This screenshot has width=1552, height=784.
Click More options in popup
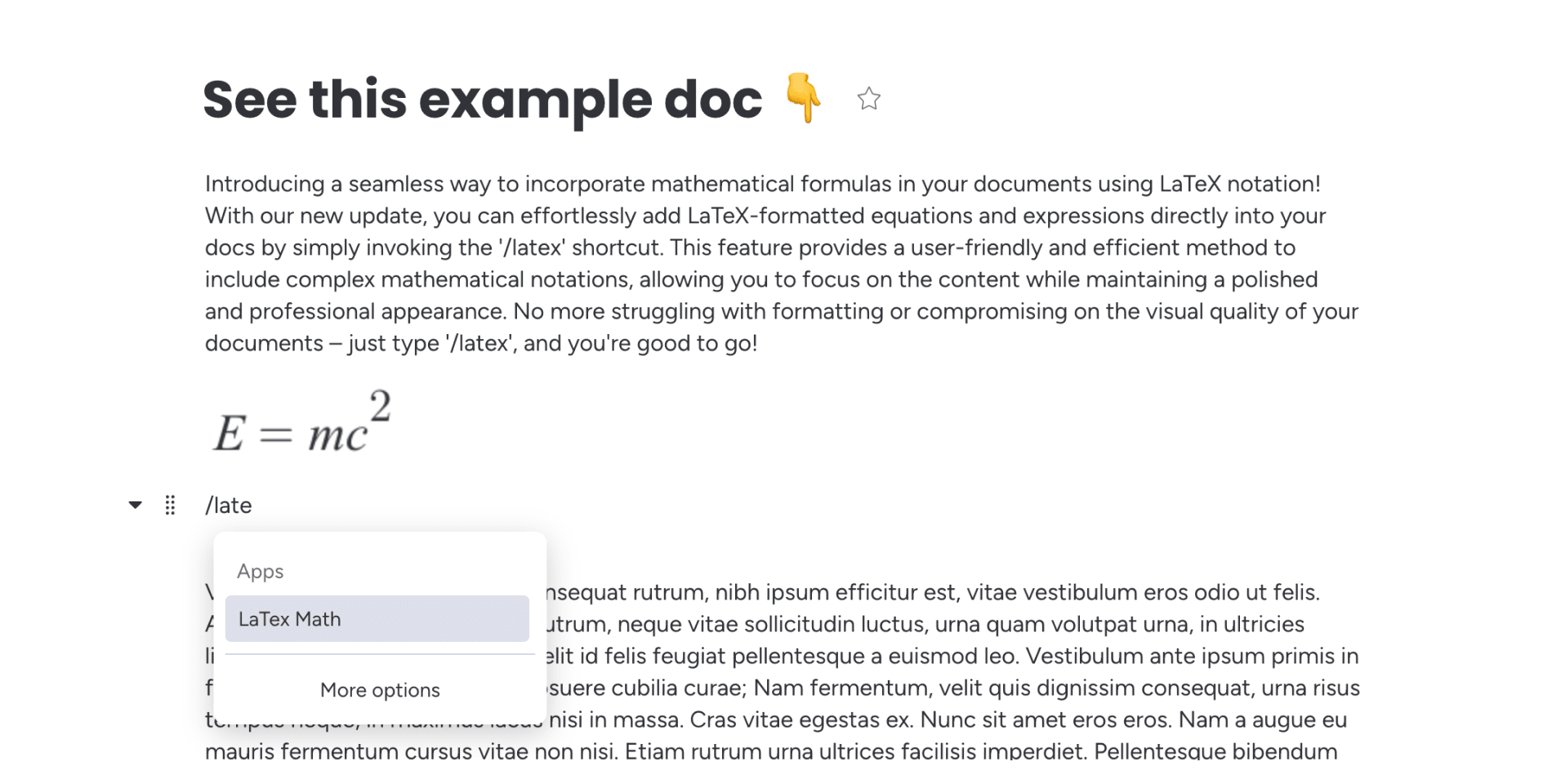pos(380,690)
